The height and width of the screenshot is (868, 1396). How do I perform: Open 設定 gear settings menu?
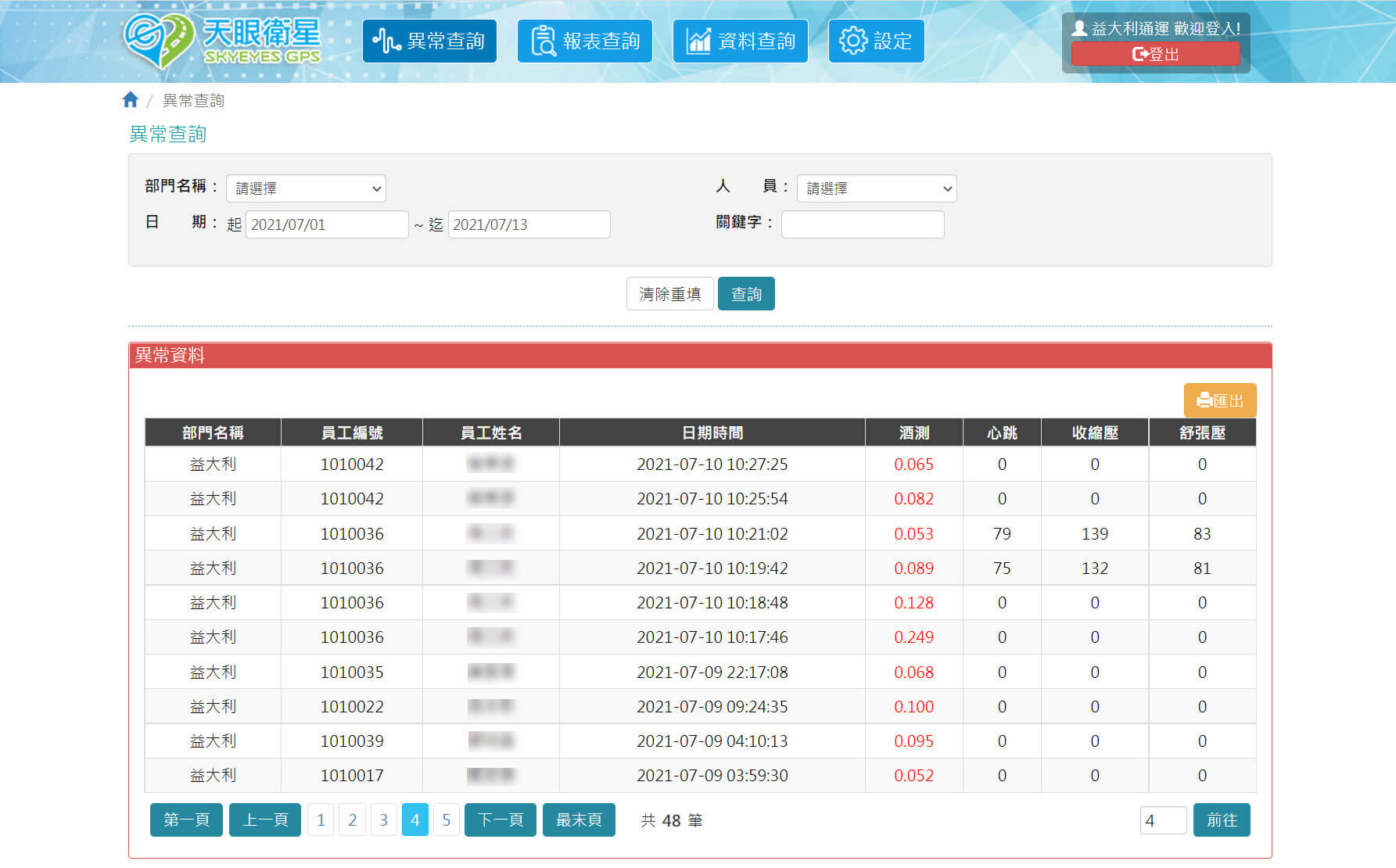(876, 41)
